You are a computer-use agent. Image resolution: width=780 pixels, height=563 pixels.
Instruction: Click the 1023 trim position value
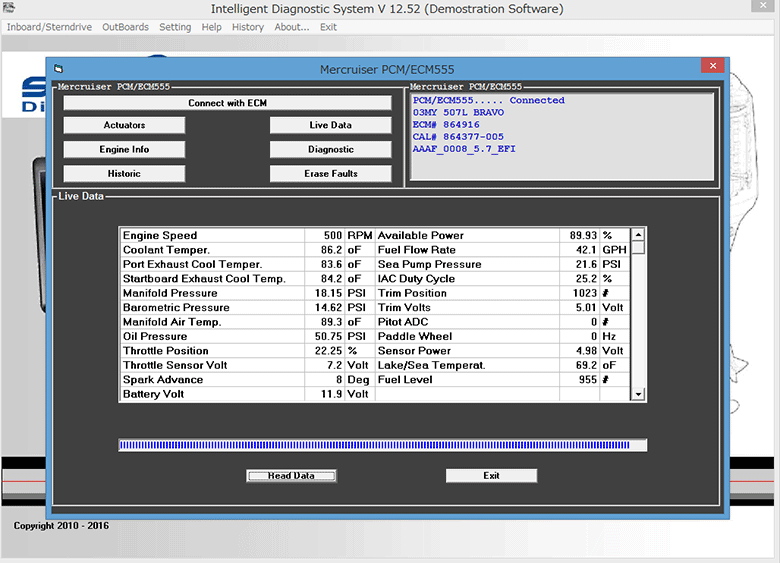[x=585, y=293]
